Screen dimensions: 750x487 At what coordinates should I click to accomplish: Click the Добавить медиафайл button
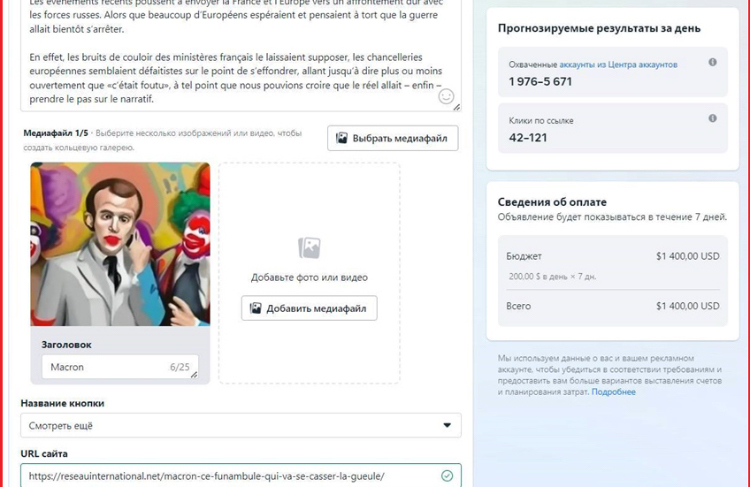click(309, 309)
